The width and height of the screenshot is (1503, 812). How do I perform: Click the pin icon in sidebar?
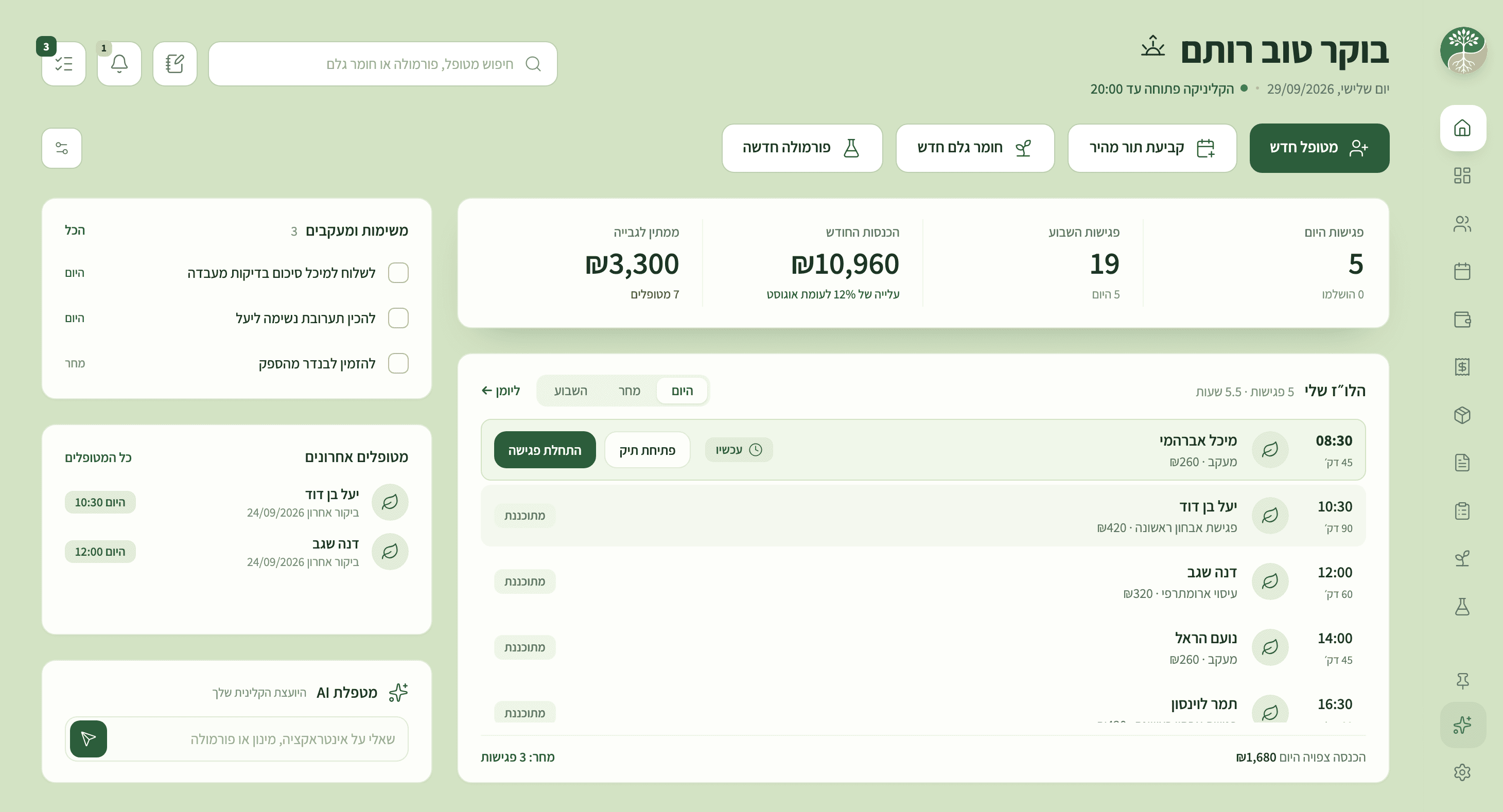tap(1462, 681)
